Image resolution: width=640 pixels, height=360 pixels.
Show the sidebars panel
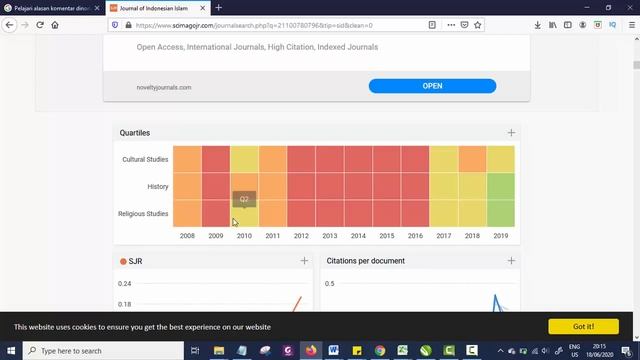(567, 25)
